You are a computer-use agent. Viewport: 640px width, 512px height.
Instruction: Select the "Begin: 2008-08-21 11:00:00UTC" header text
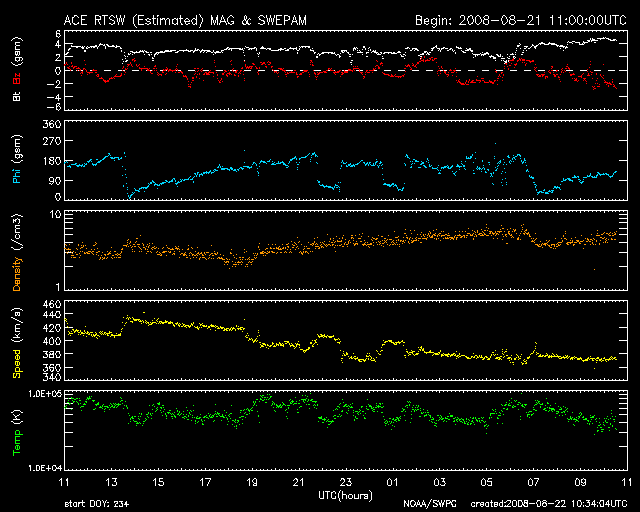520,20
